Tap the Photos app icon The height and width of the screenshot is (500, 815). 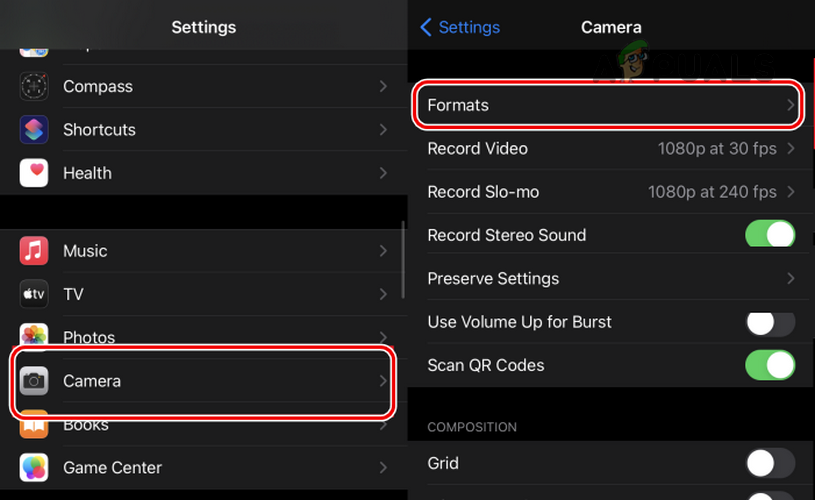34,337
